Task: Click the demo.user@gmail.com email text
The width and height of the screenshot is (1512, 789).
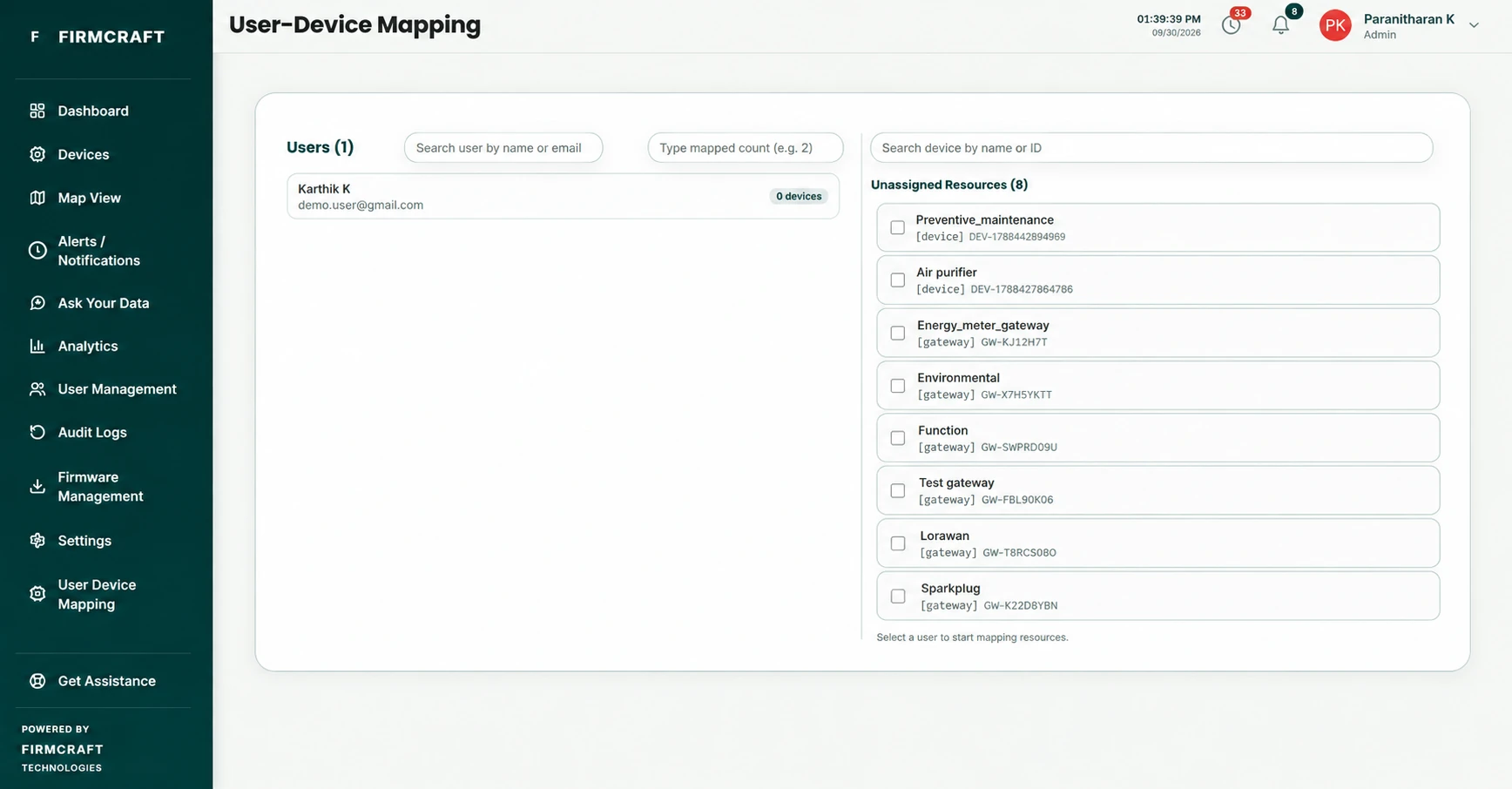Action: pyautogui.click(x=361, y=206)
